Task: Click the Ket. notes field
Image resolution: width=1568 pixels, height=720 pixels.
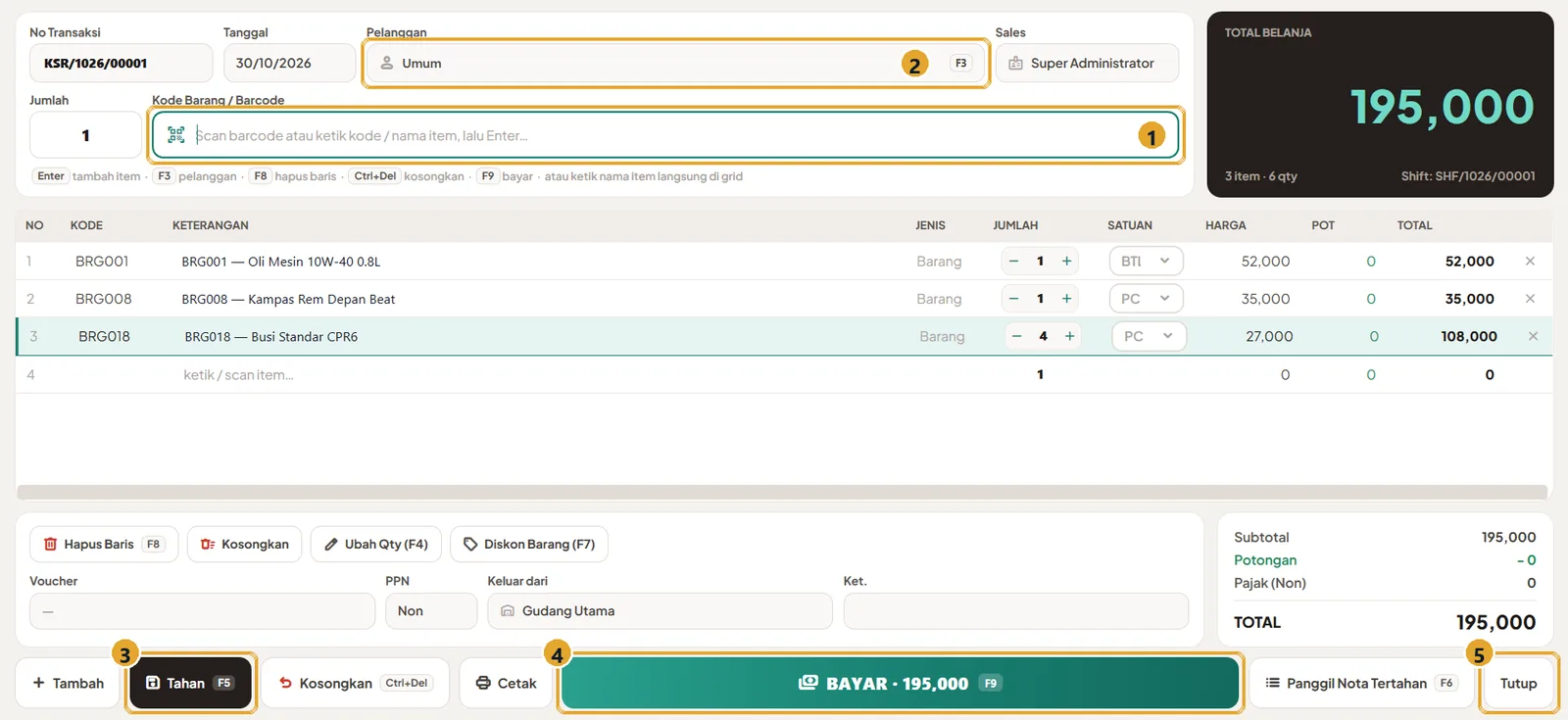Action: pyautogui.click(x=1016, y=611)
